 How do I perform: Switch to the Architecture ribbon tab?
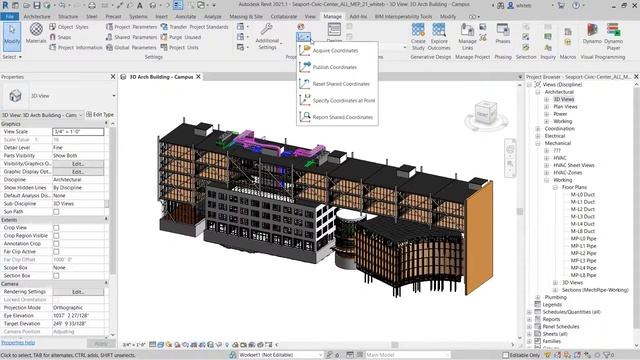coord(37,17)
